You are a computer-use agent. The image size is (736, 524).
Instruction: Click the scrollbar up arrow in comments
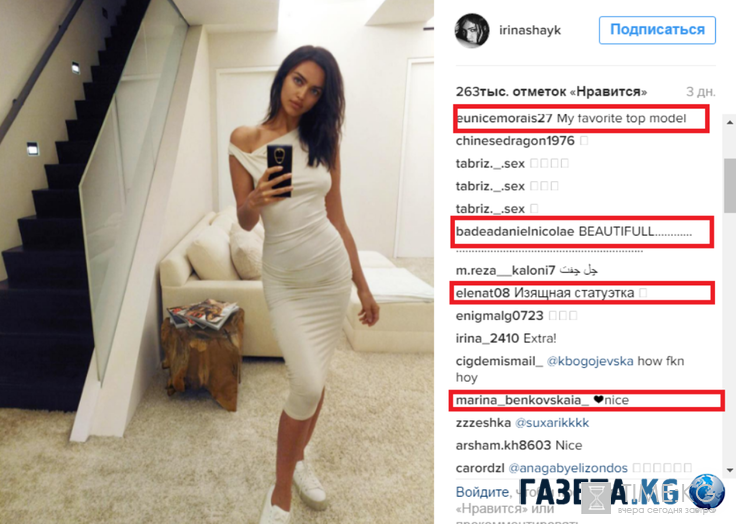[730, 123]
